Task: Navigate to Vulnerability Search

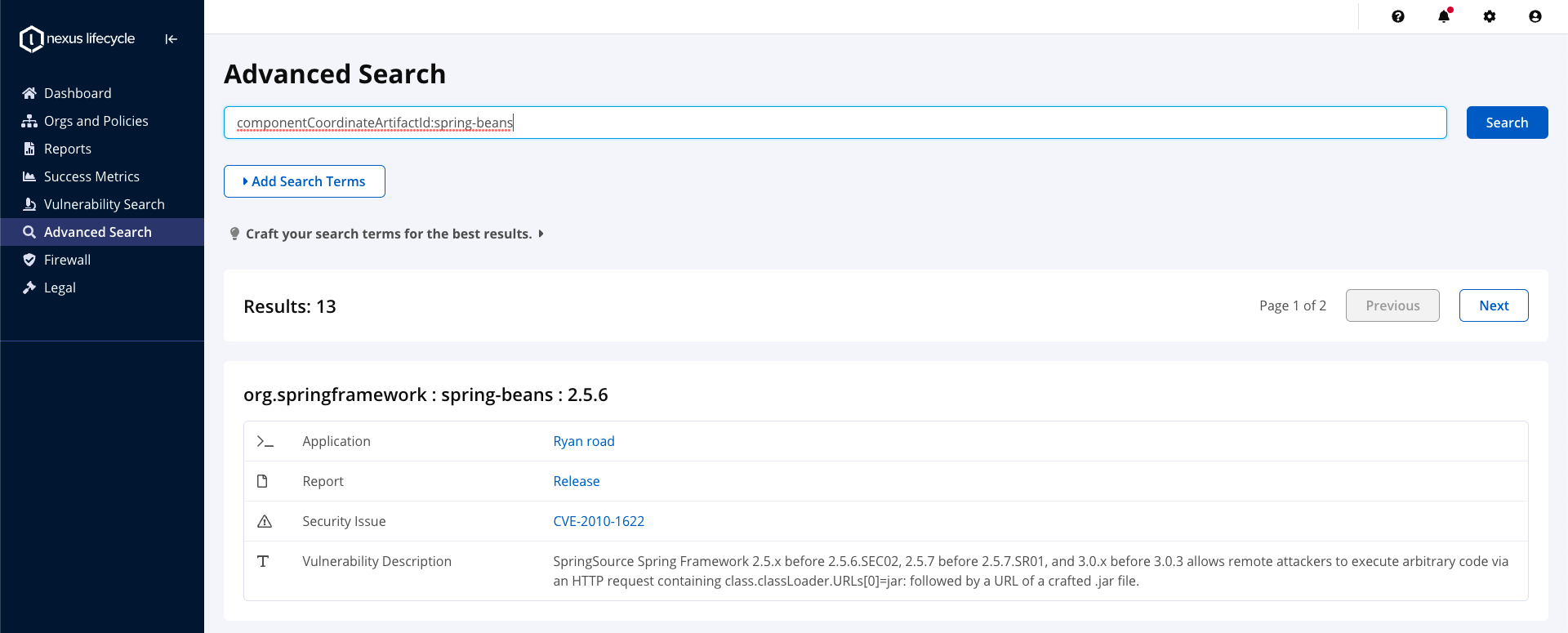Action: point(104,204)
